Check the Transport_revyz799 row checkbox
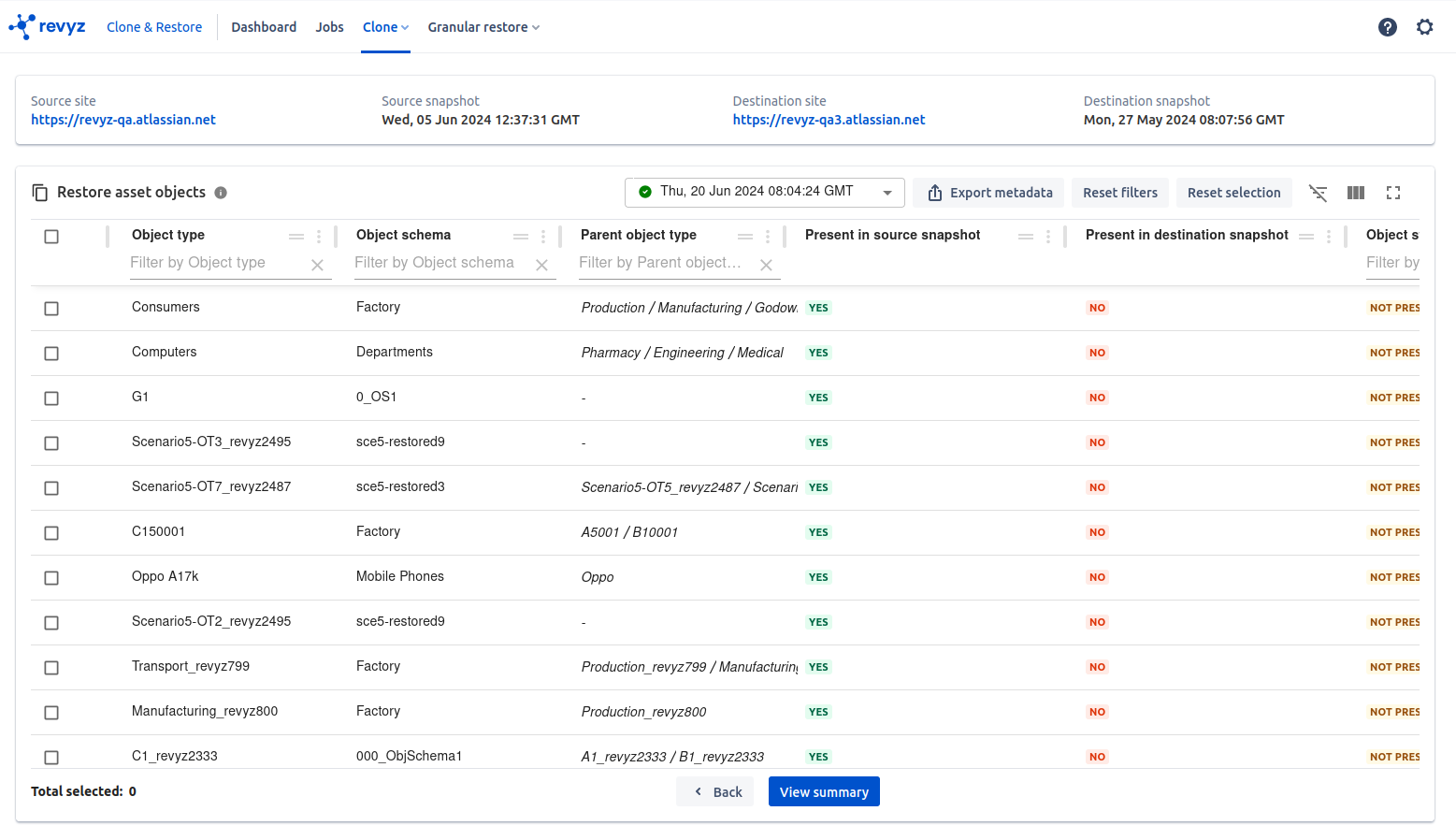The image size is (1456, 840). click(51, 668)
